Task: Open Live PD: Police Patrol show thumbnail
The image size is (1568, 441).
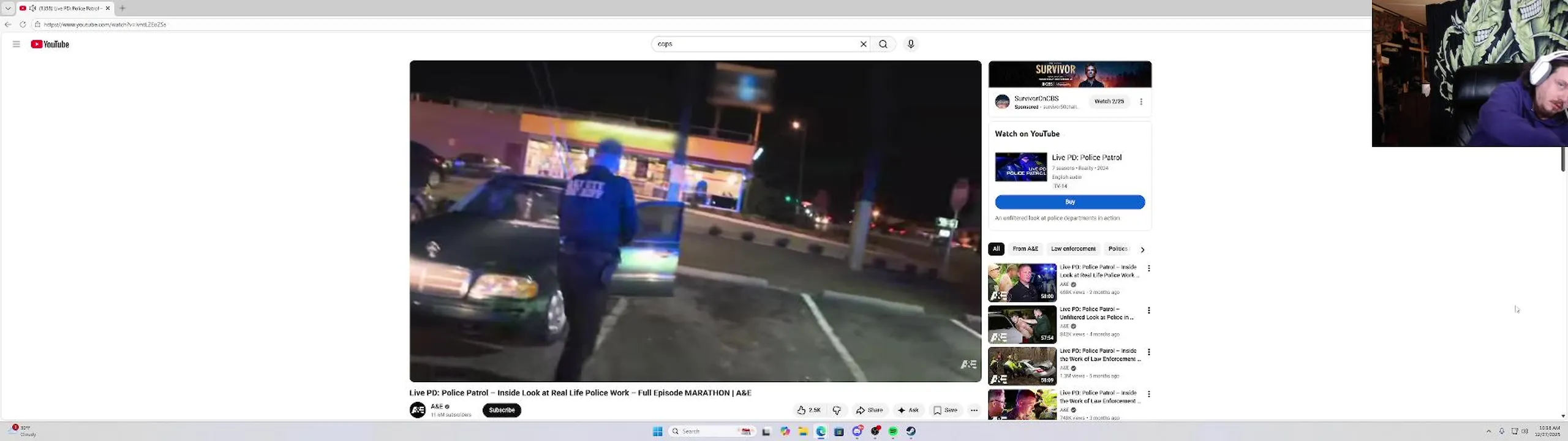Action: (1021, 167)
